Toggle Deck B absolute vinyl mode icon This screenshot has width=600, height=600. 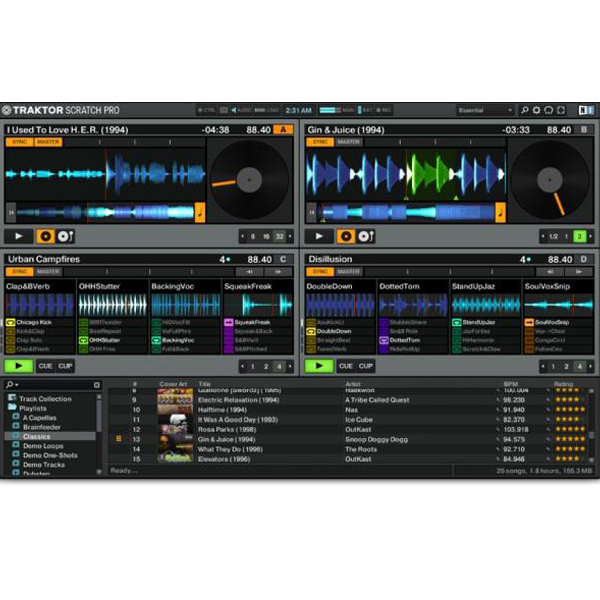(346, 236)
